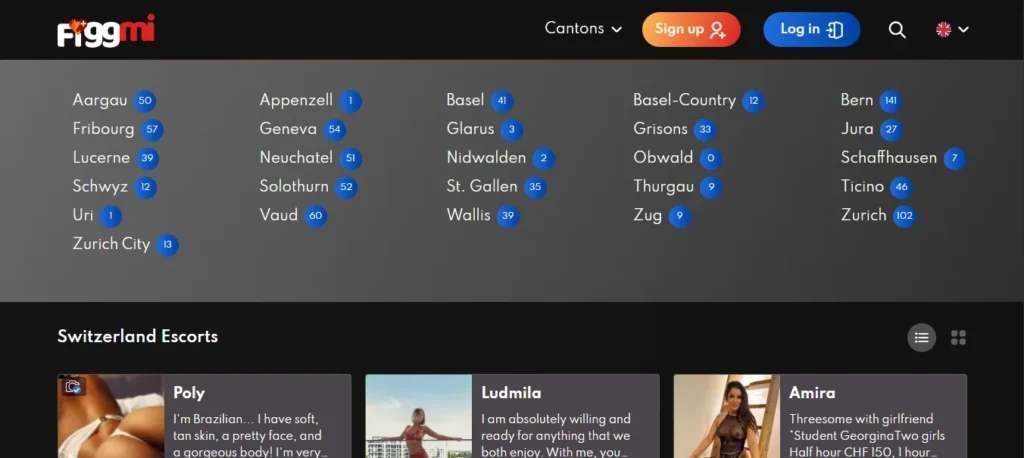Image resolution: width=1024 pixels, height=458 pixels.
Task: Click the UK flag language icon
Action: (943, 30)
